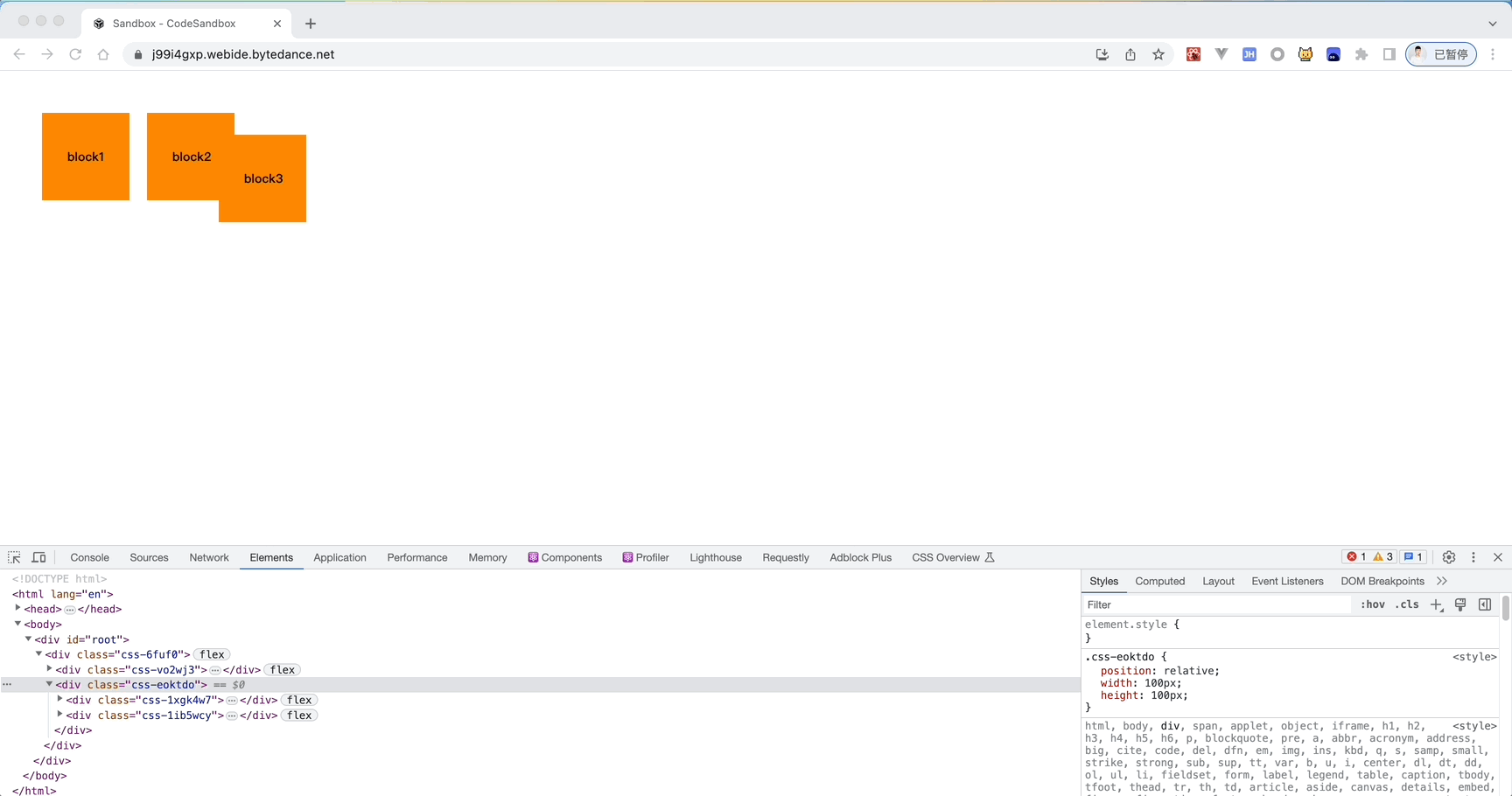The image size is (1512, 796).
Task: Select the inspect element picker tool
Action: [x=14, y=557]
